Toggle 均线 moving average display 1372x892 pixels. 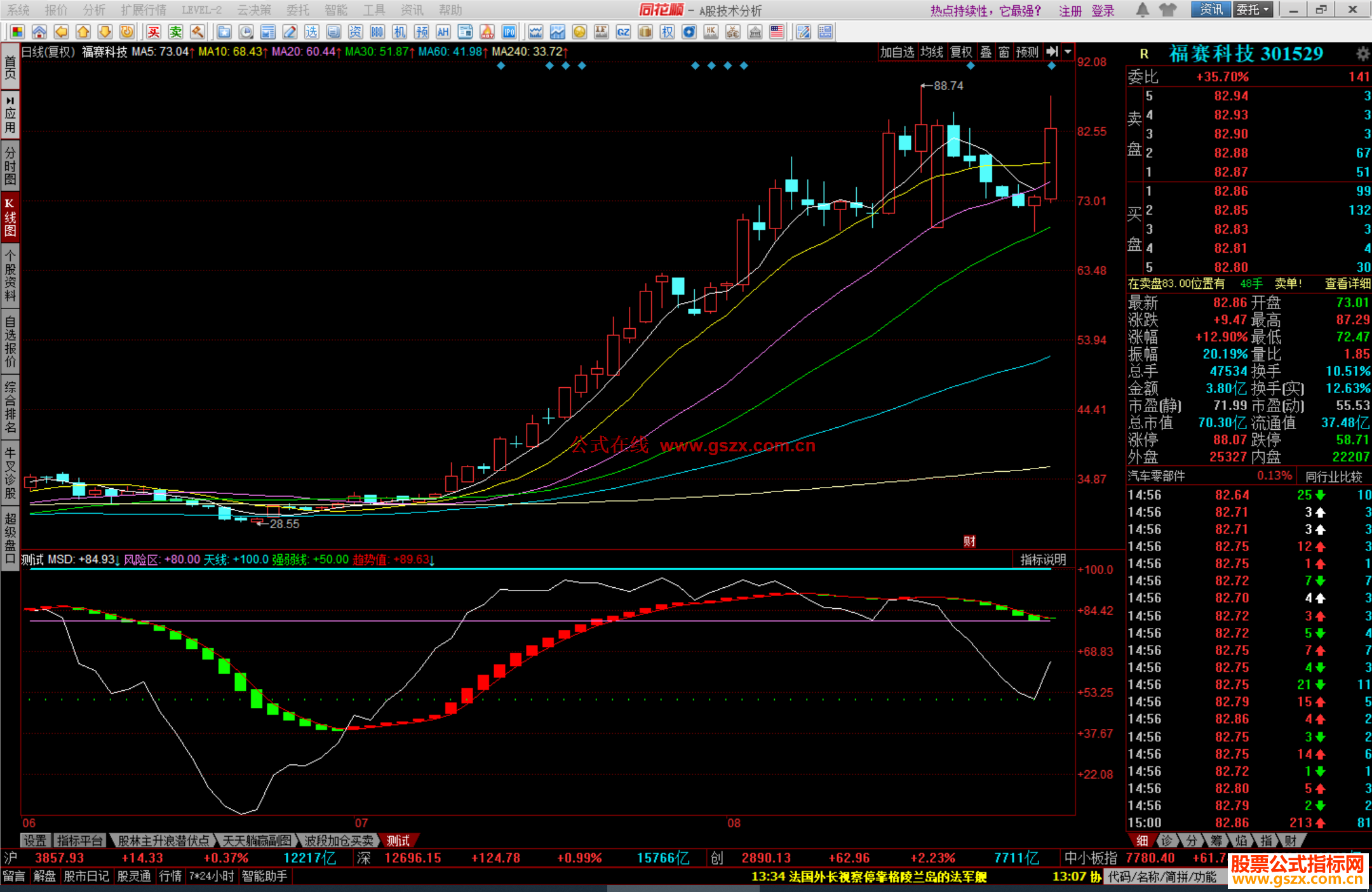pos(932,52)
